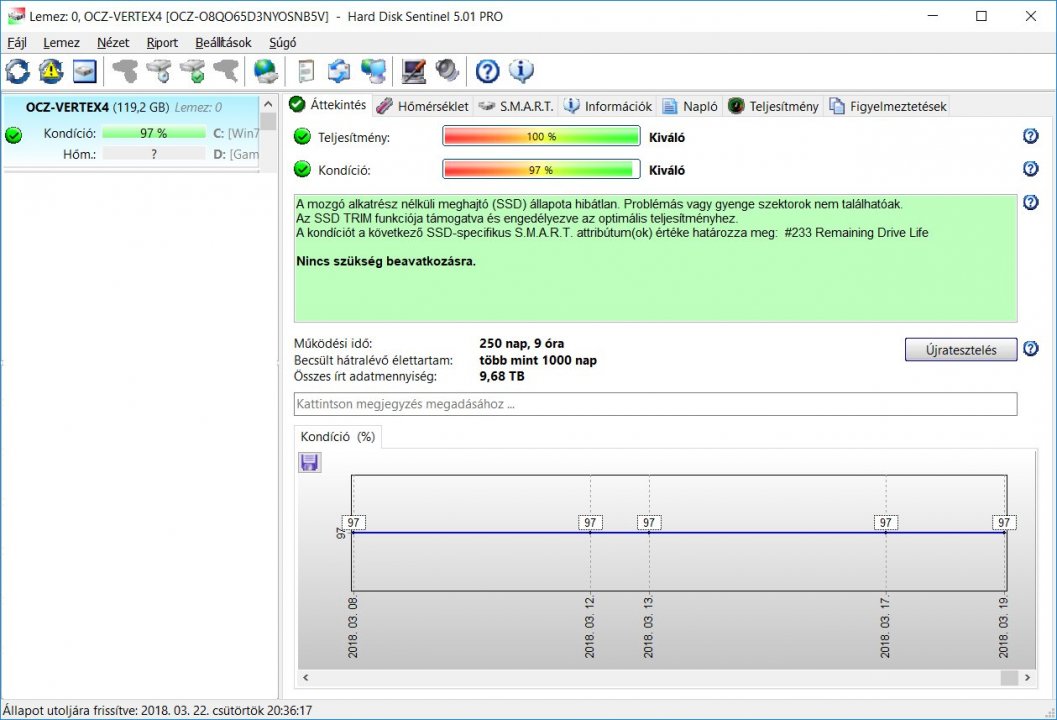Click the first grayed-out disk test icon
Screen dimensions: 1057x720
click(125, 71)
